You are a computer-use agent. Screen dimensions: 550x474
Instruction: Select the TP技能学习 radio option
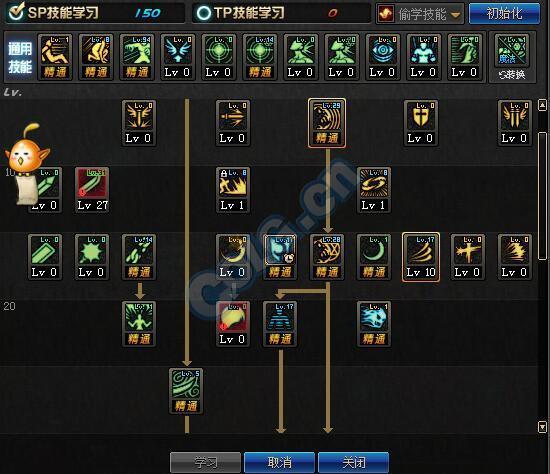[203, 13]
